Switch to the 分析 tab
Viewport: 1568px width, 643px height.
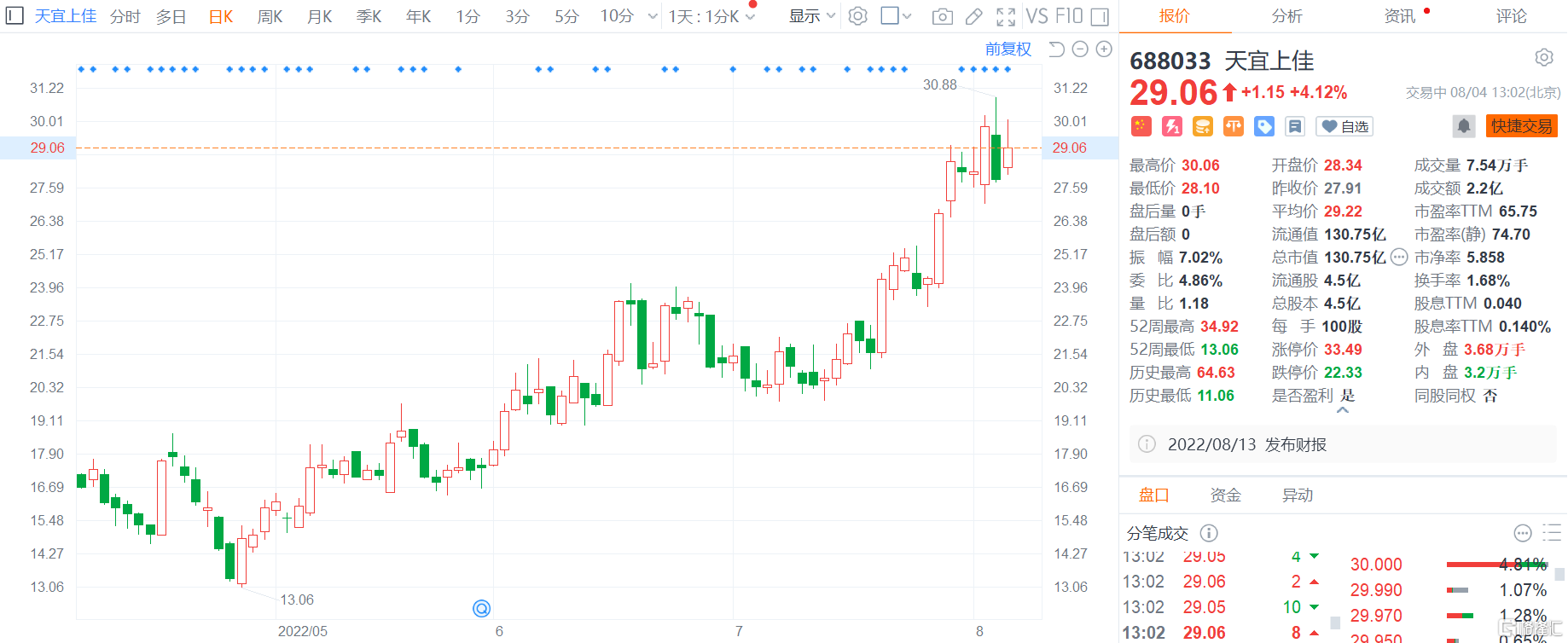[1286, 16]
